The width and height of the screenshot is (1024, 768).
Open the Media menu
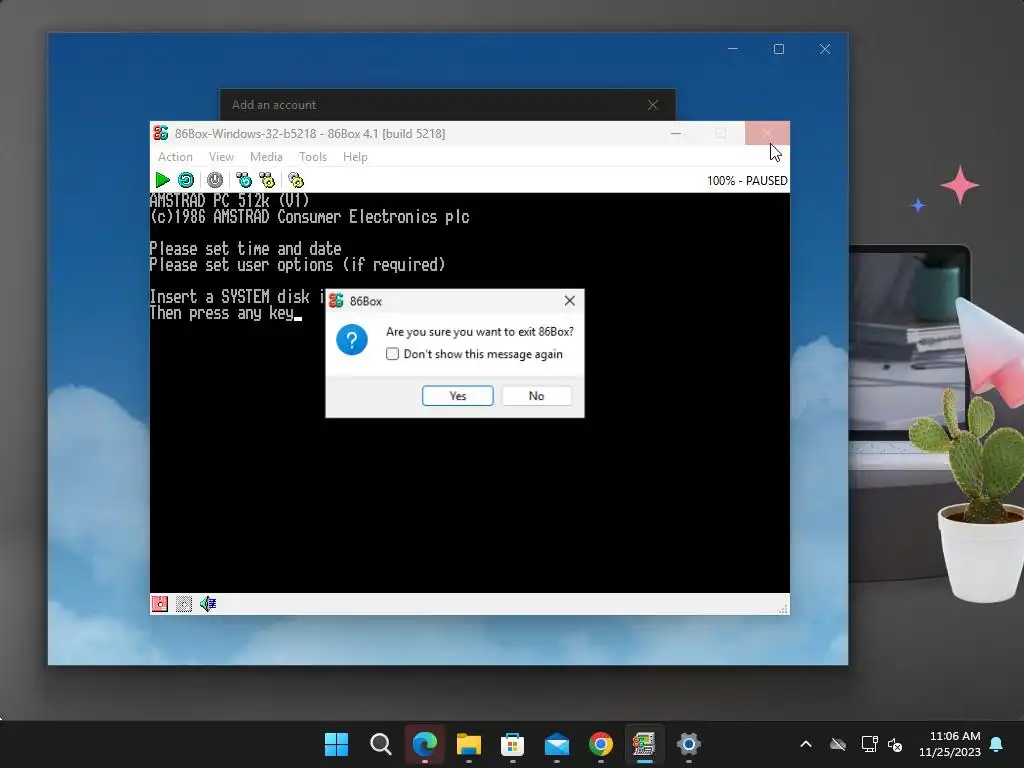click(x=266, y=157)
